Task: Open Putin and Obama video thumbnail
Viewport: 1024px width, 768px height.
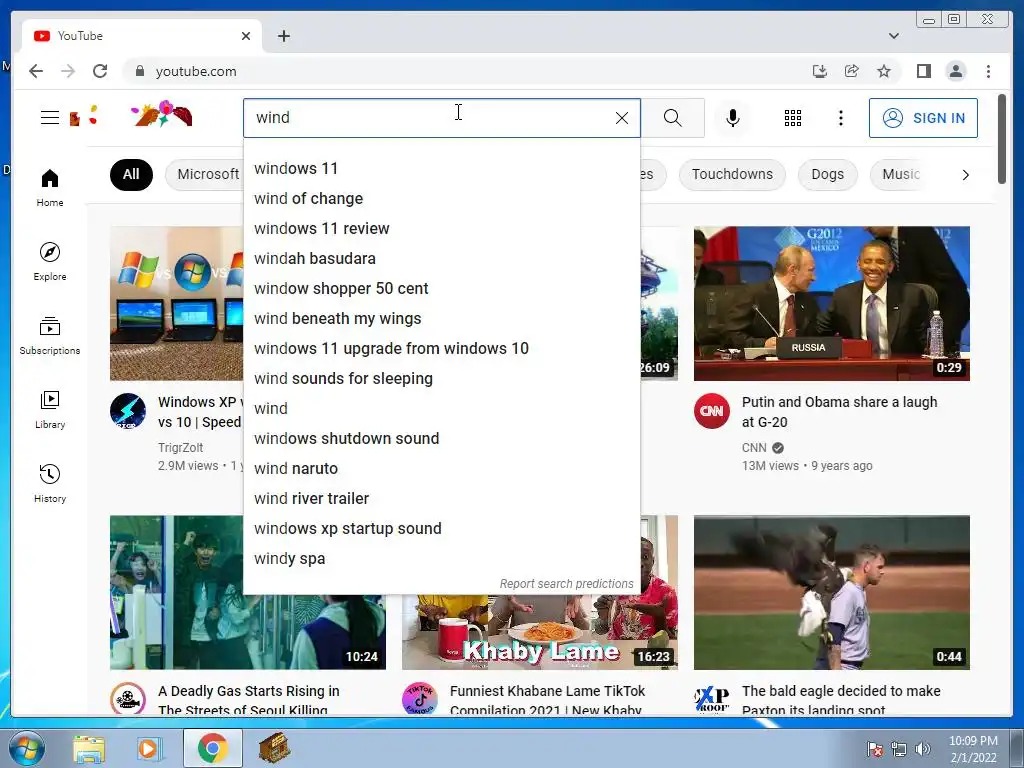Action: (831, 304)
